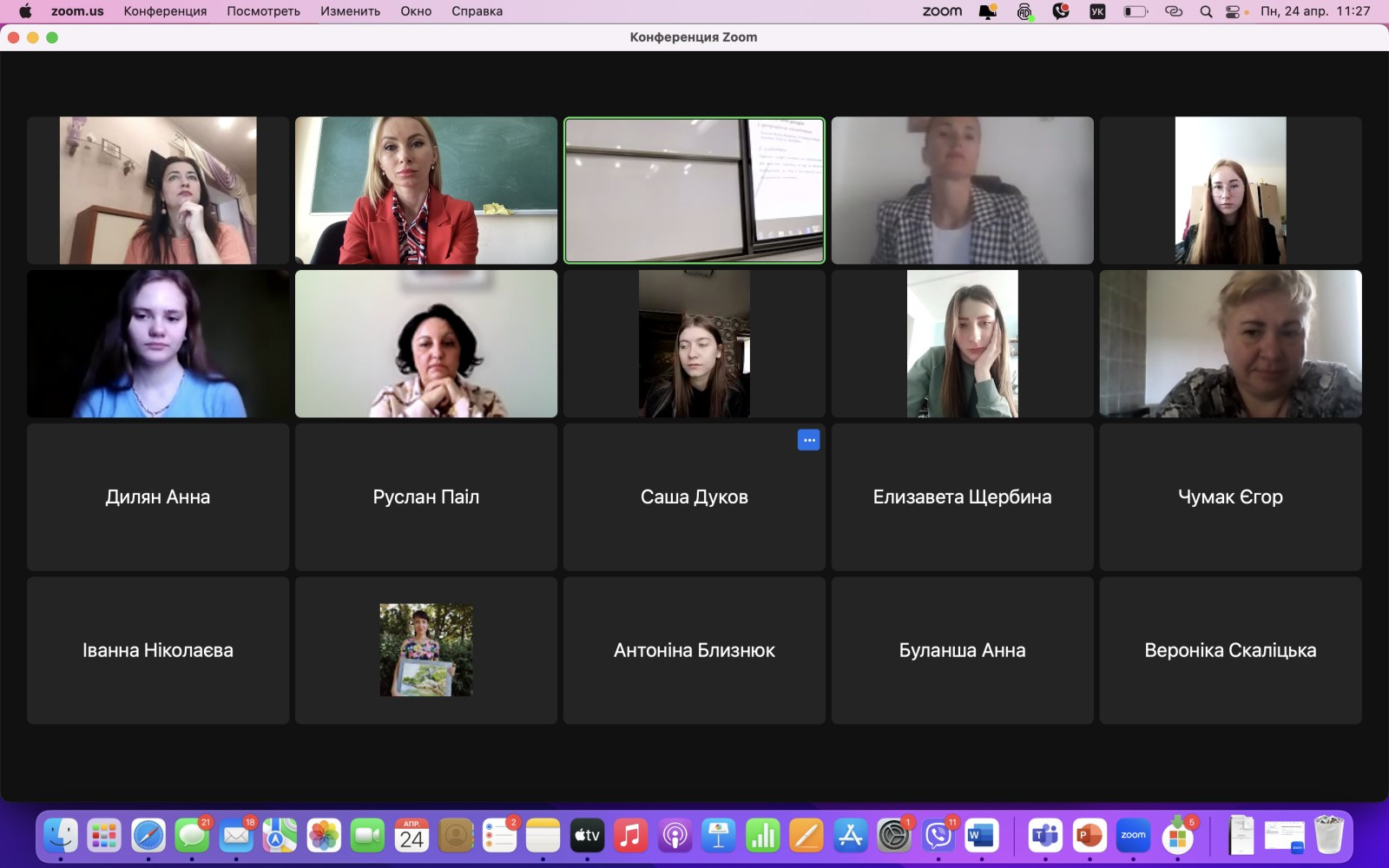
Task: Launch Microsoft Word from the Dock
Action: (981, 836)
